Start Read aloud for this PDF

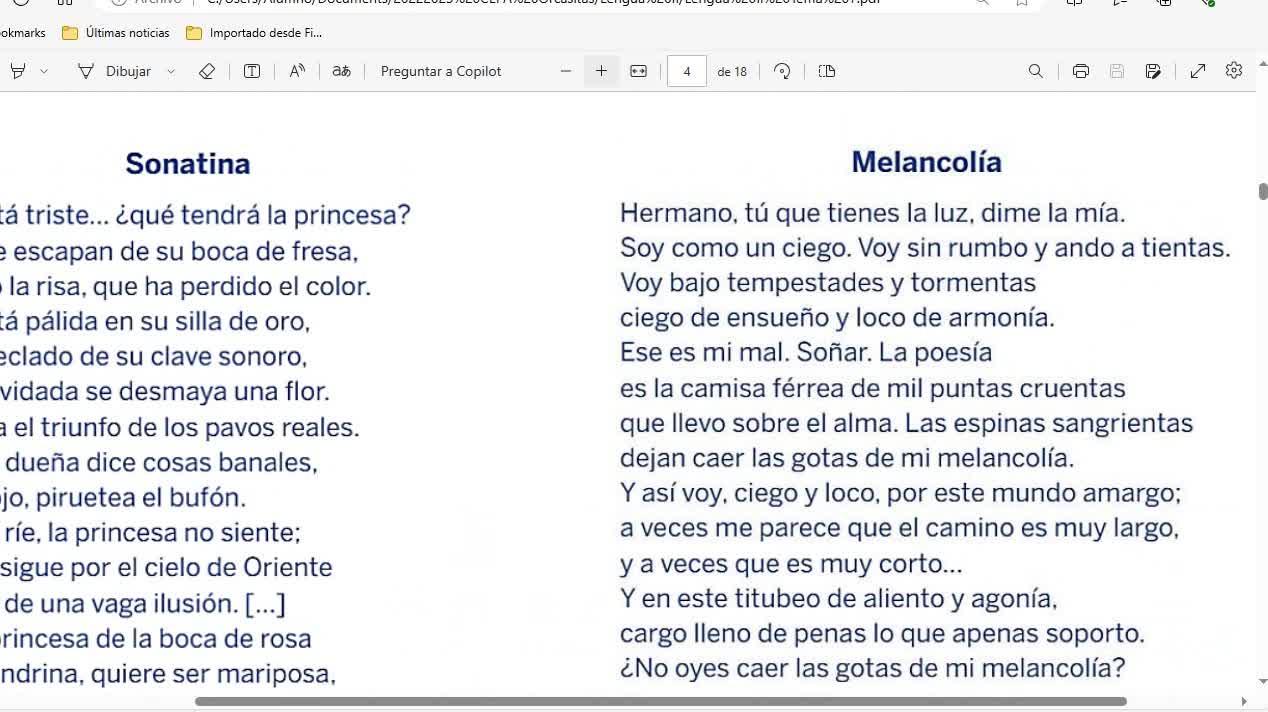click(297, 71)
